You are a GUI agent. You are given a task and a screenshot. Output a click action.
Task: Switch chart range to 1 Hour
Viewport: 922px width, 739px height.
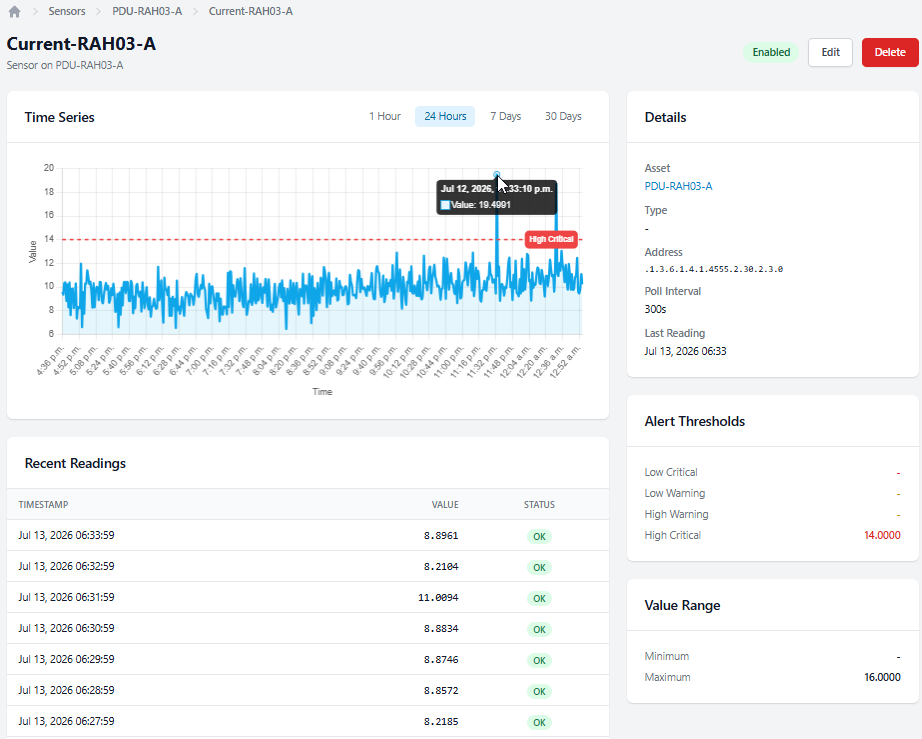tap(385, 116)
